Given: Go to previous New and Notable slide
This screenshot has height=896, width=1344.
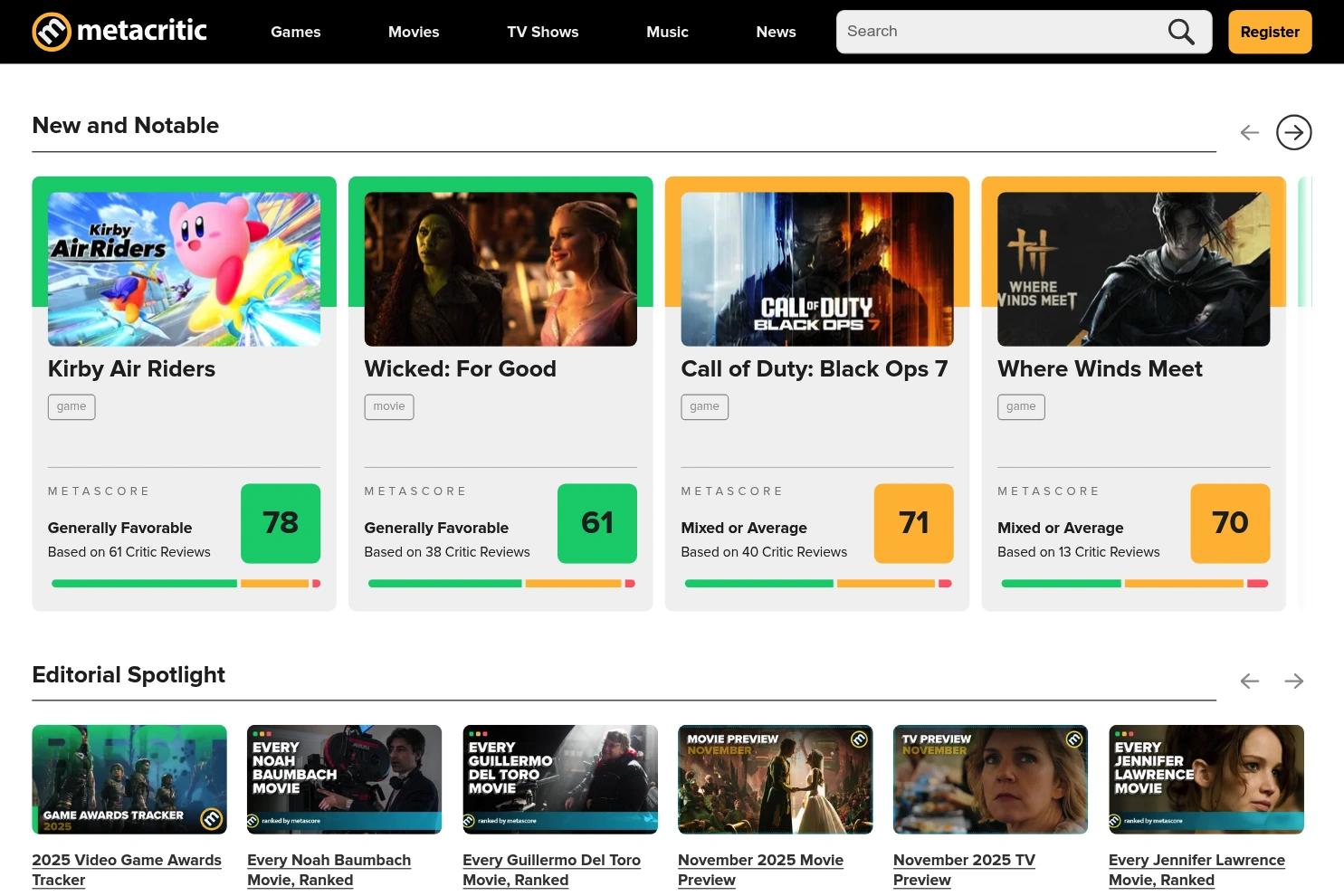Looking at the screenshot, I should pyautogui.click(x=1249, y=132).
